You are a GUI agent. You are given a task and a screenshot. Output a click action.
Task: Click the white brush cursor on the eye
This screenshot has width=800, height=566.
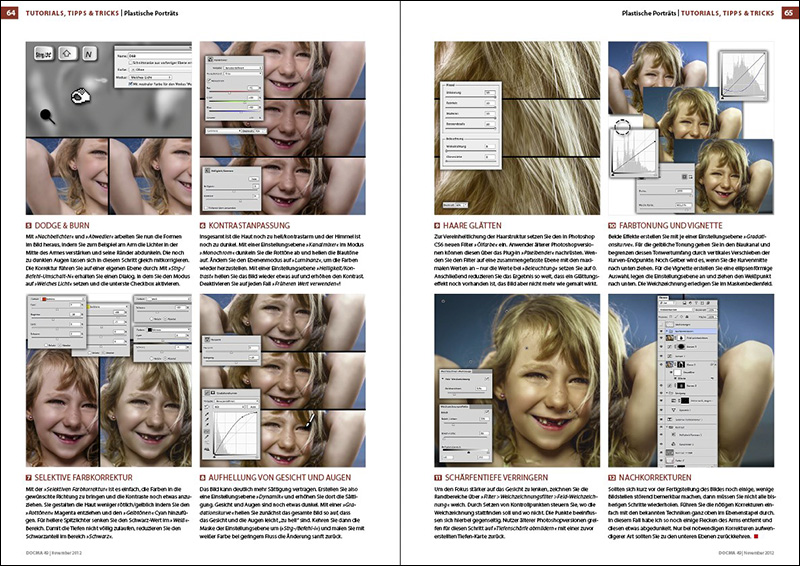pyautogui.click(x=310, y=421)
